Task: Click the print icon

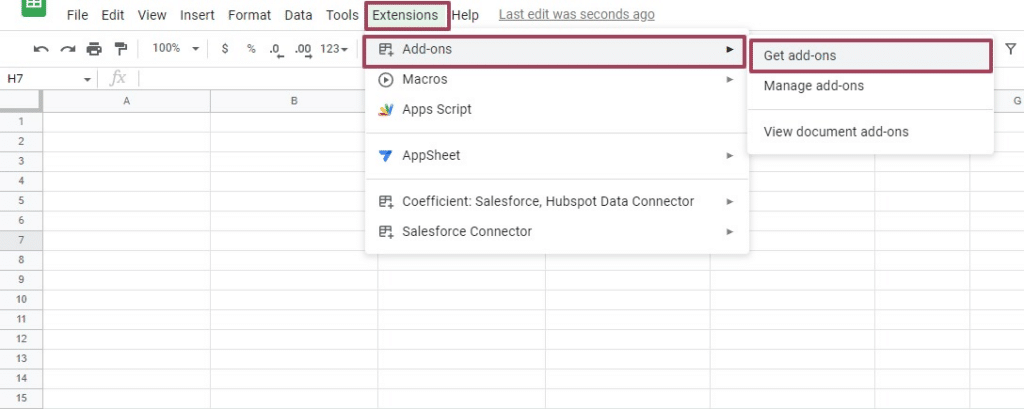Action: click(94, 49)
